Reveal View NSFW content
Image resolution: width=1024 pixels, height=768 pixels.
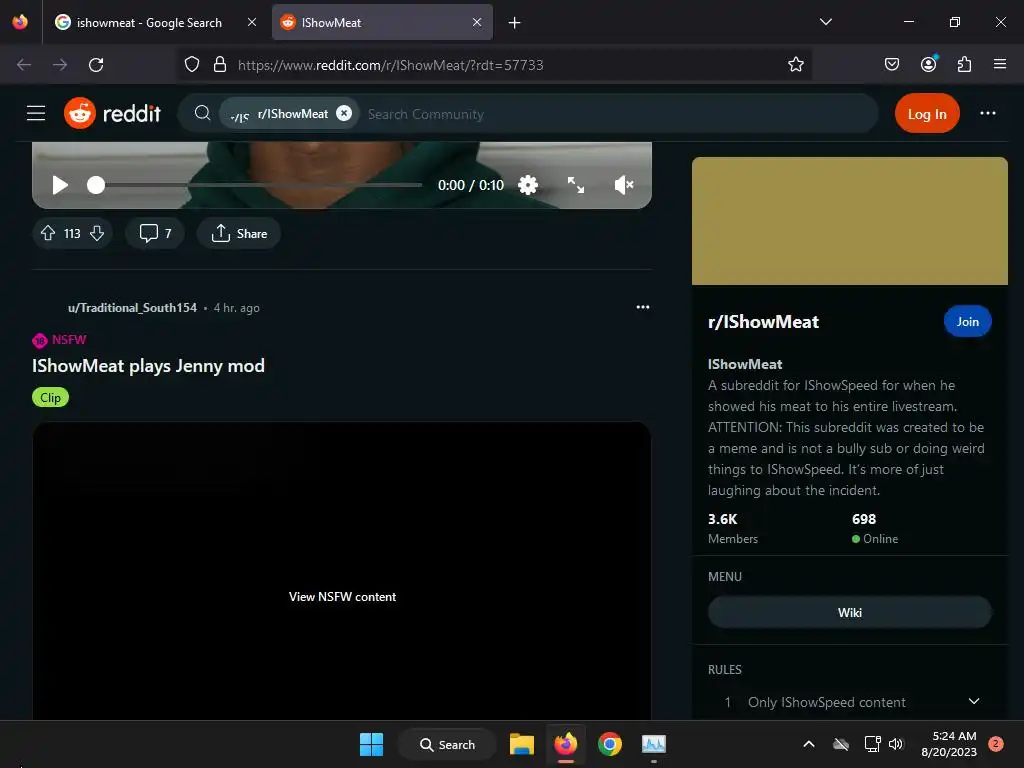[x=342, y=597]
